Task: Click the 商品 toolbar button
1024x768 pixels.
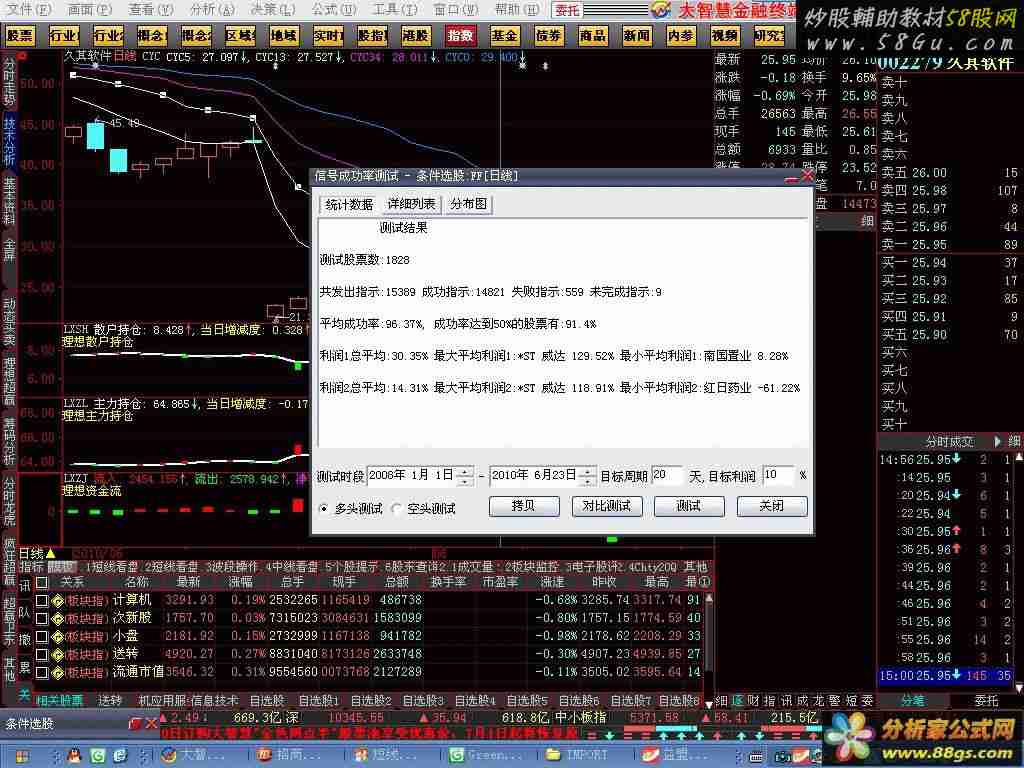Action: [592, 36]
